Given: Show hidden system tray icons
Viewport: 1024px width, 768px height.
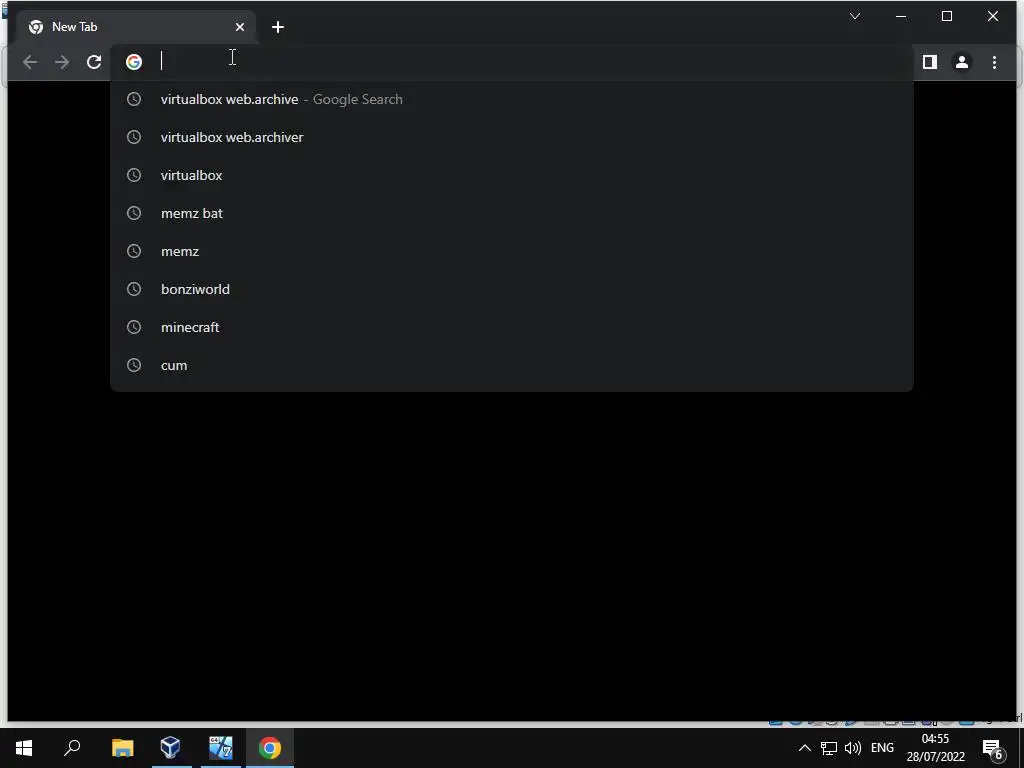Looking at the screenshot, I should (805, 748).
